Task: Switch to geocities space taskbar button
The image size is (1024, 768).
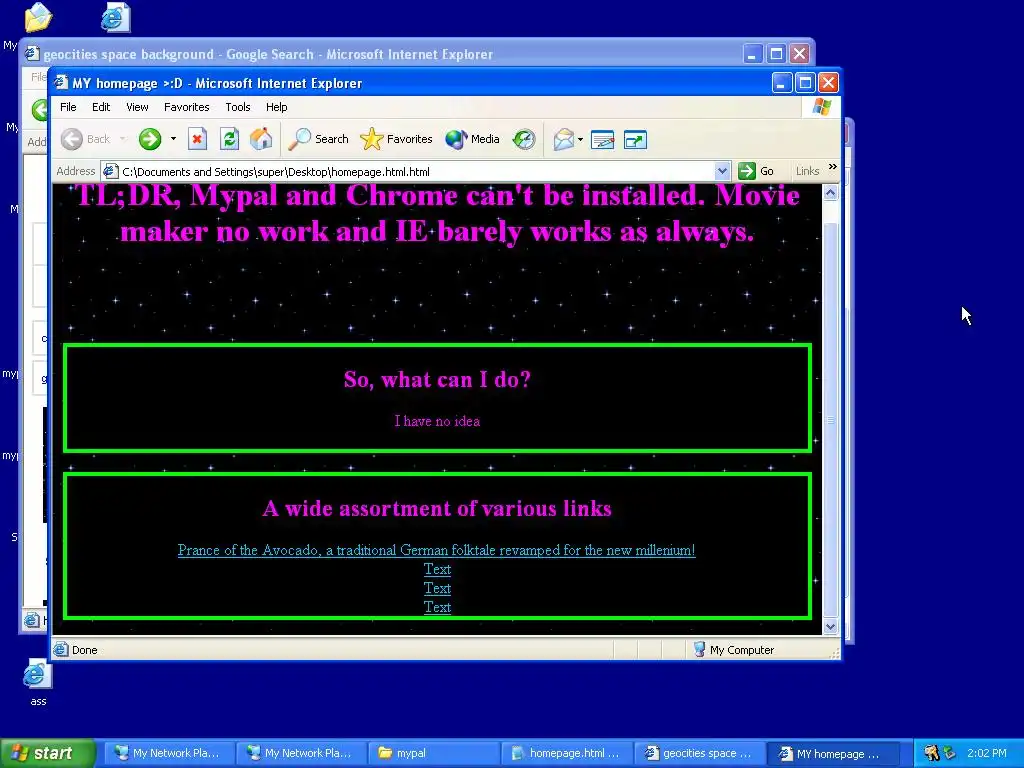Action: tap(698, 753)
